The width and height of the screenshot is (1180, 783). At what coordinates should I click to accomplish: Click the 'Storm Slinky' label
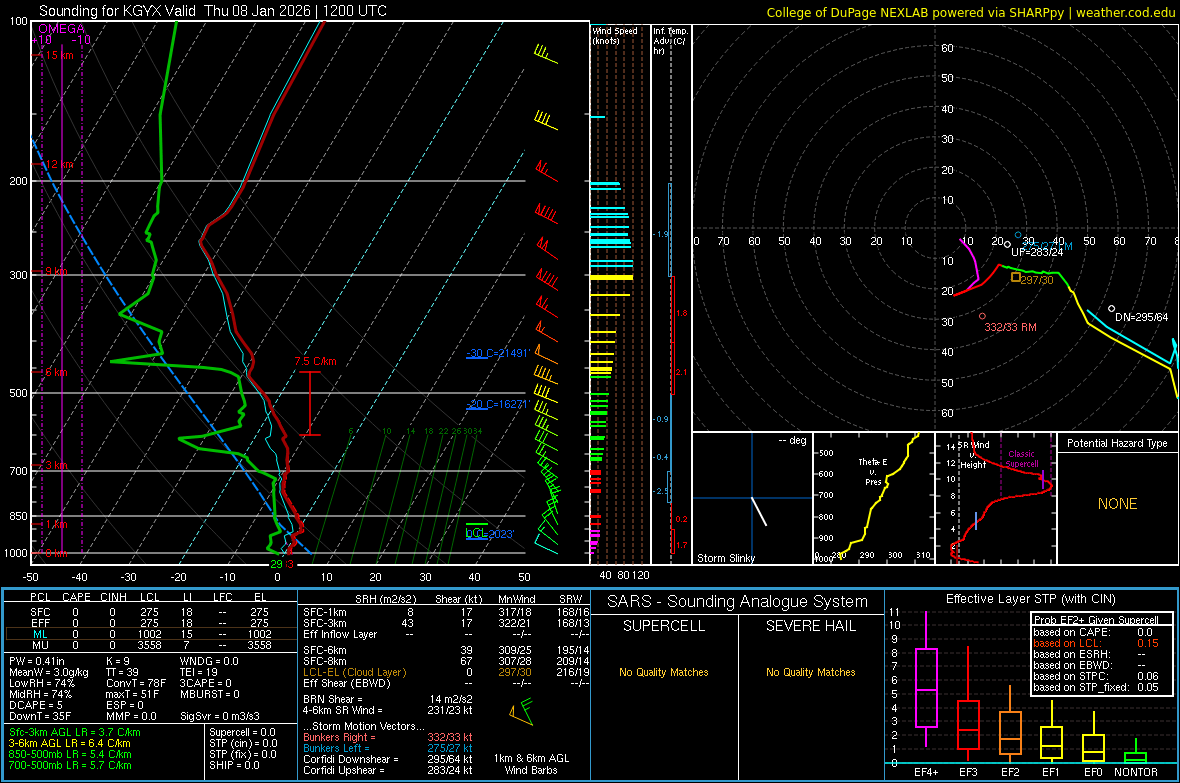pos(725,558)
